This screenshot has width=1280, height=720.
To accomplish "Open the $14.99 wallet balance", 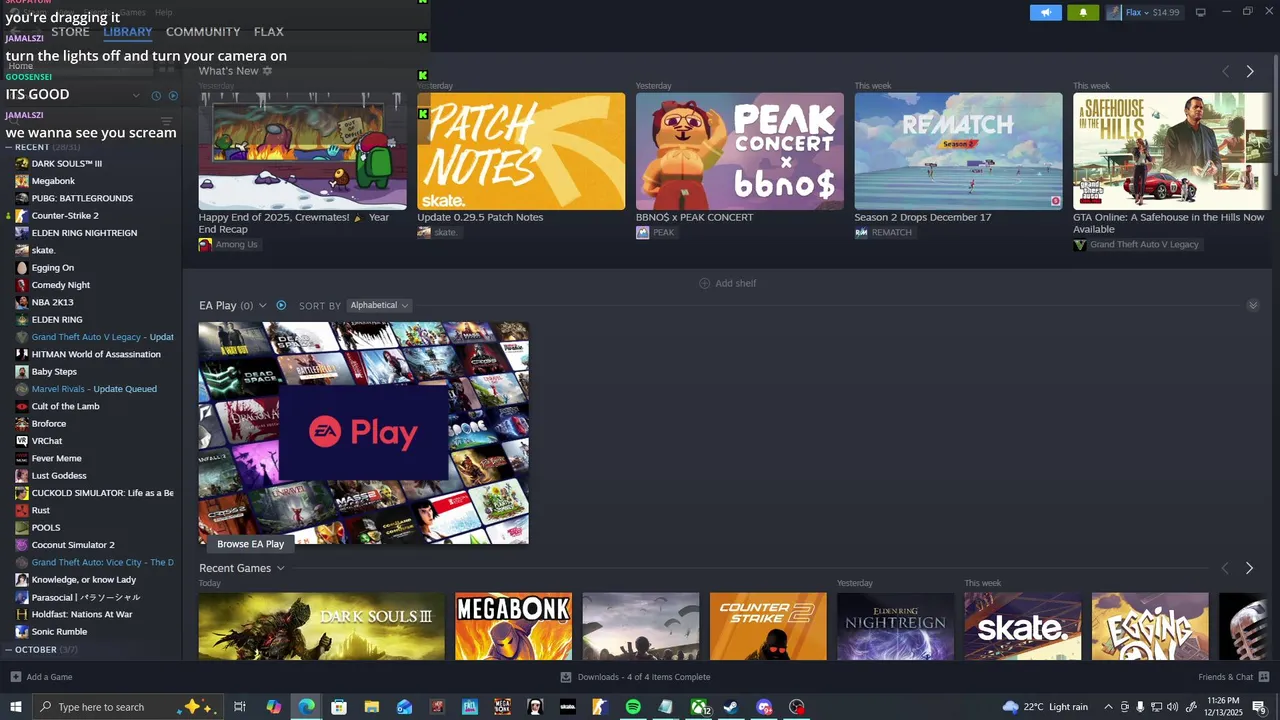I will point(1166,12).
